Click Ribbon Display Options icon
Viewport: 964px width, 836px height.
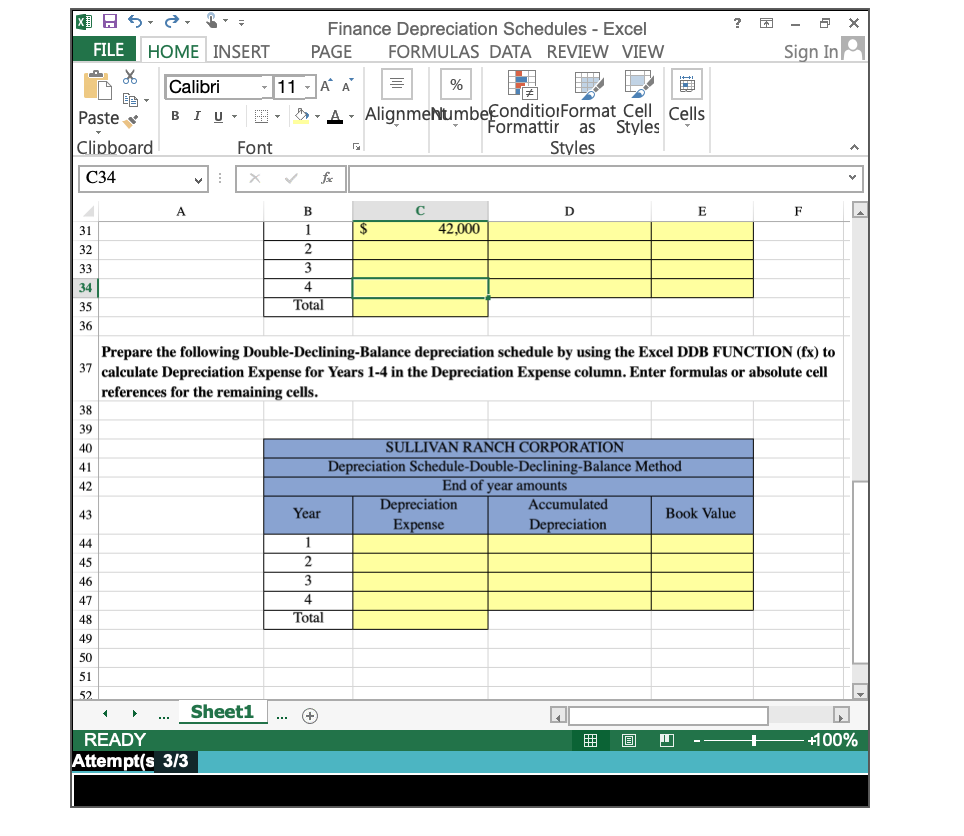pos(766,23)
